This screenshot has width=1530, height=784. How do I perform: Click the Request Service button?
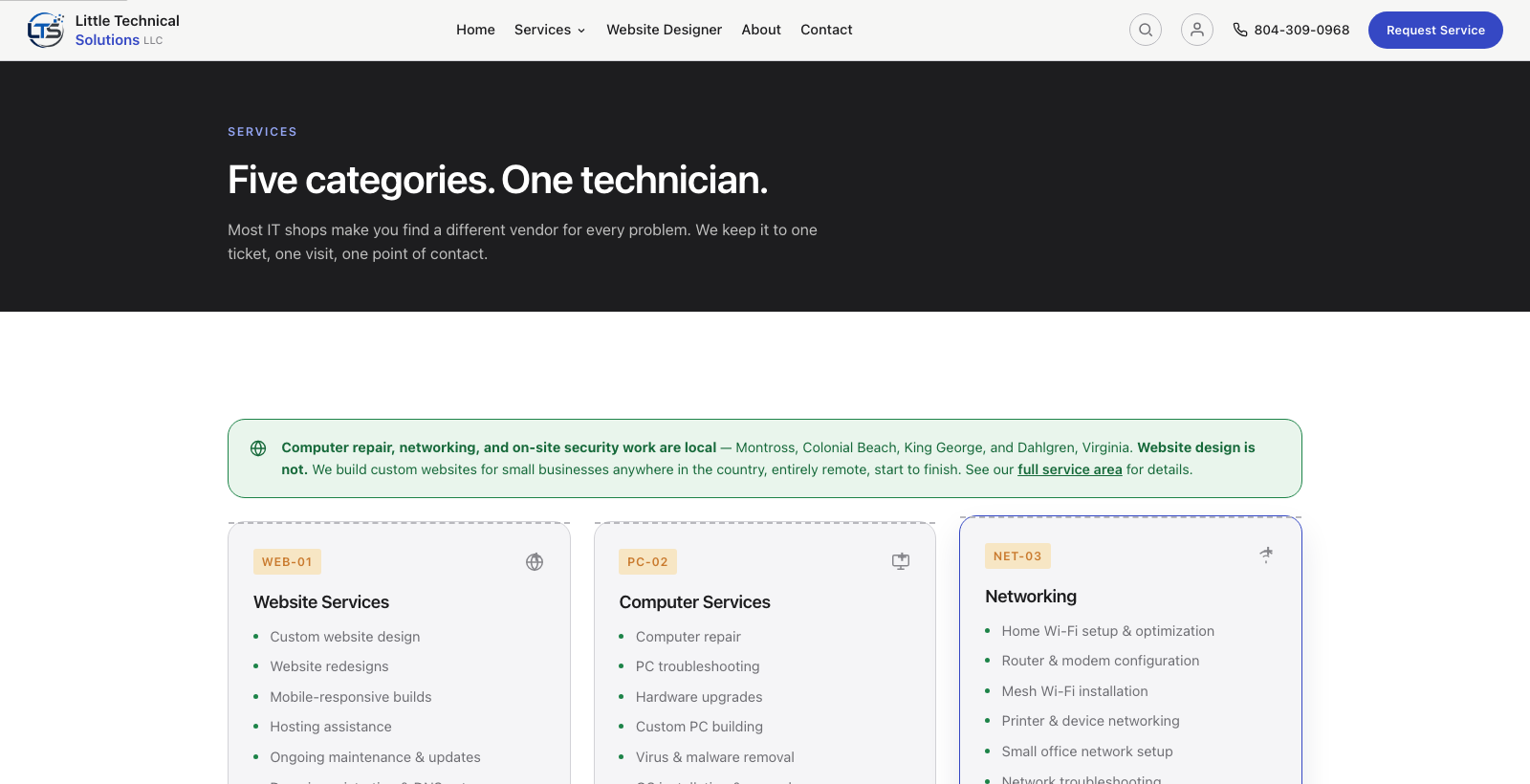(1435, 30)
